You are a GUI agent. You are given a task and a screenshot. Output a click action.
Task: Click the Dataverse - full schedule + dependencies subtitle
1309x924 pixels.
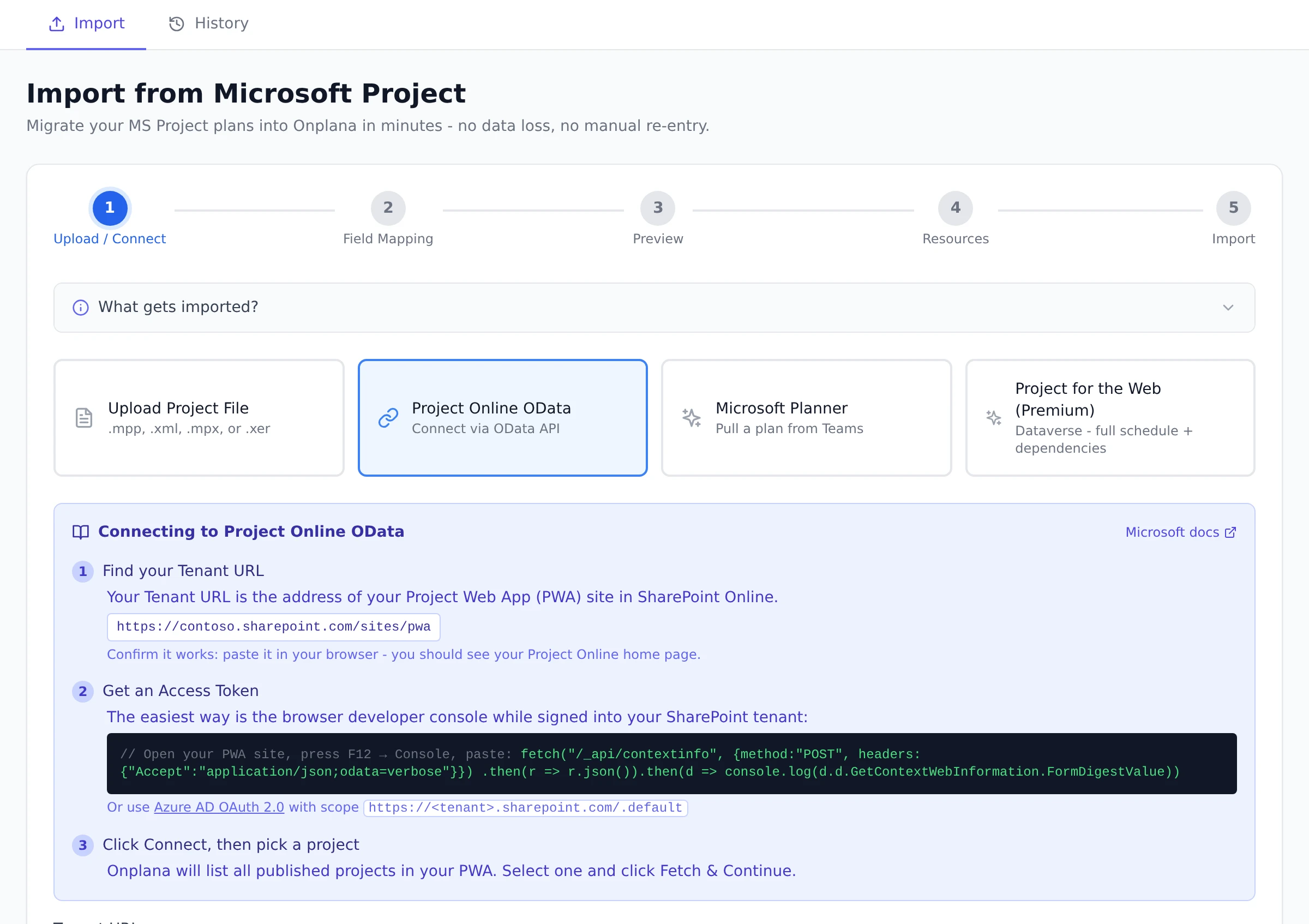(1103, 440)
